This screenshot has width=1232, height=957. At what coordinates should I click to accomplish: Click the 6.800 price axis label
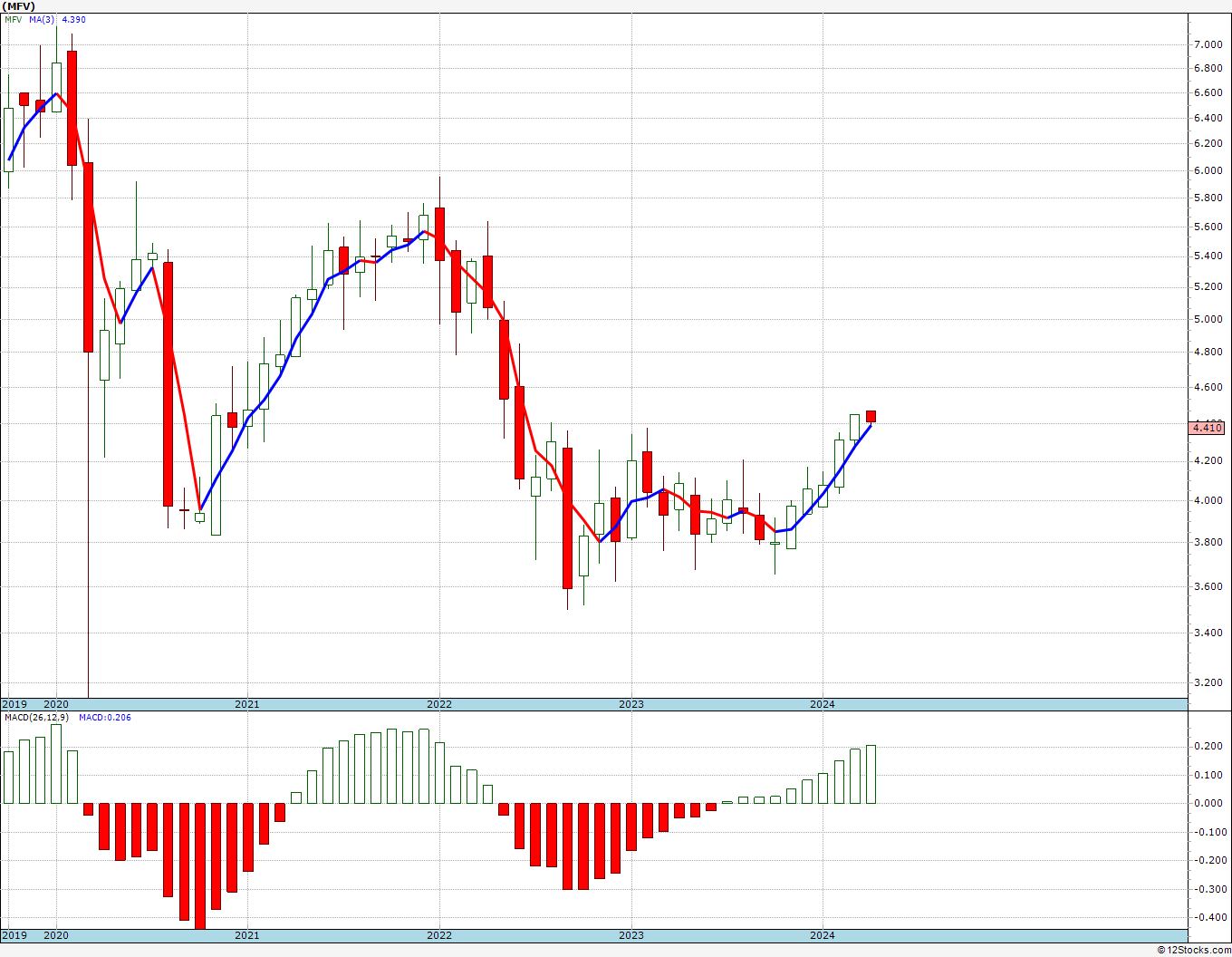[x=1207, y=68]
